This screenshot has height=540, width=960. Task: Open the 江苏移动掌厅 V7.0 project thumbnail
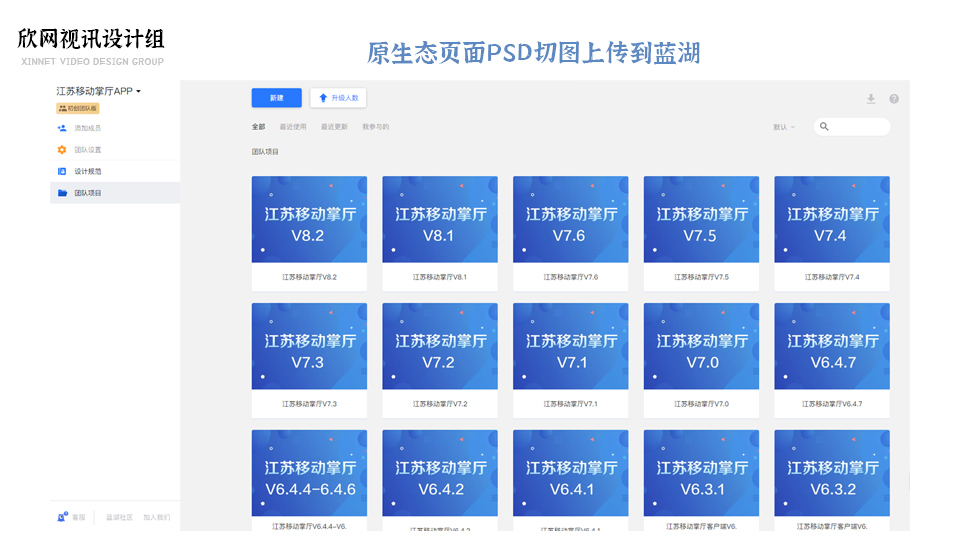(x=701, y=346)
